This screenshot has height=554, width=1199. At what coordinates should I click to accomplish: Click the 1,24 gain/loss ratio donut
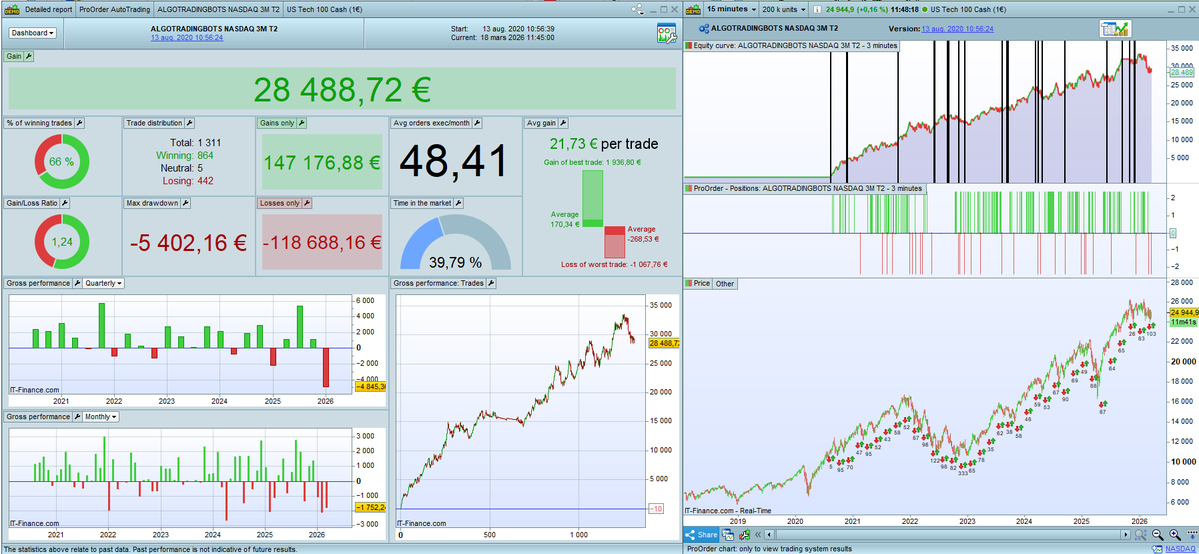62,242
